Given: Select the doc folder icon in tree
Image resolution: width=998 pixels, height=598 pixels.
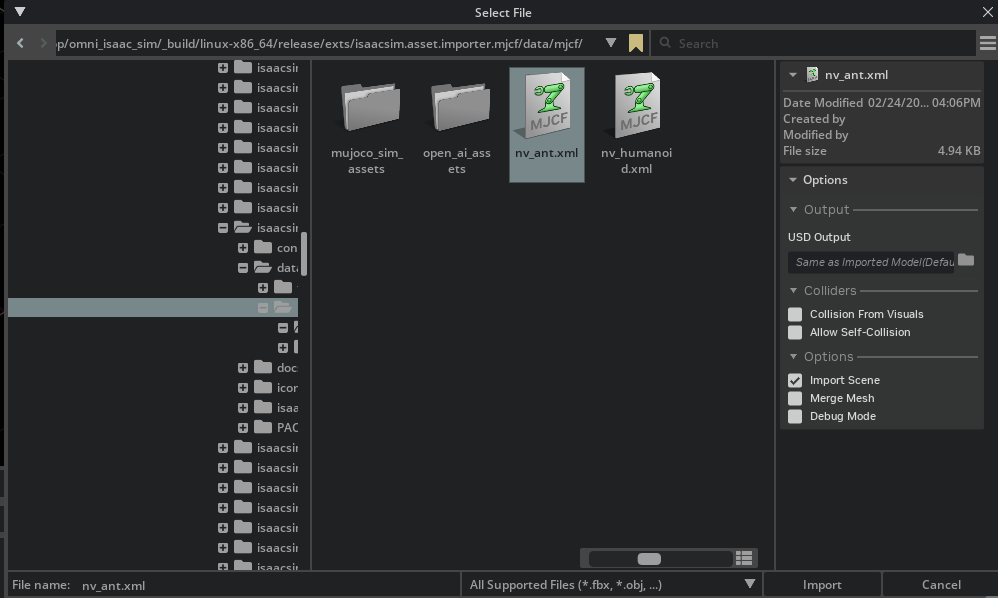Looking at the screenshot, I should (x=263, y=367).
